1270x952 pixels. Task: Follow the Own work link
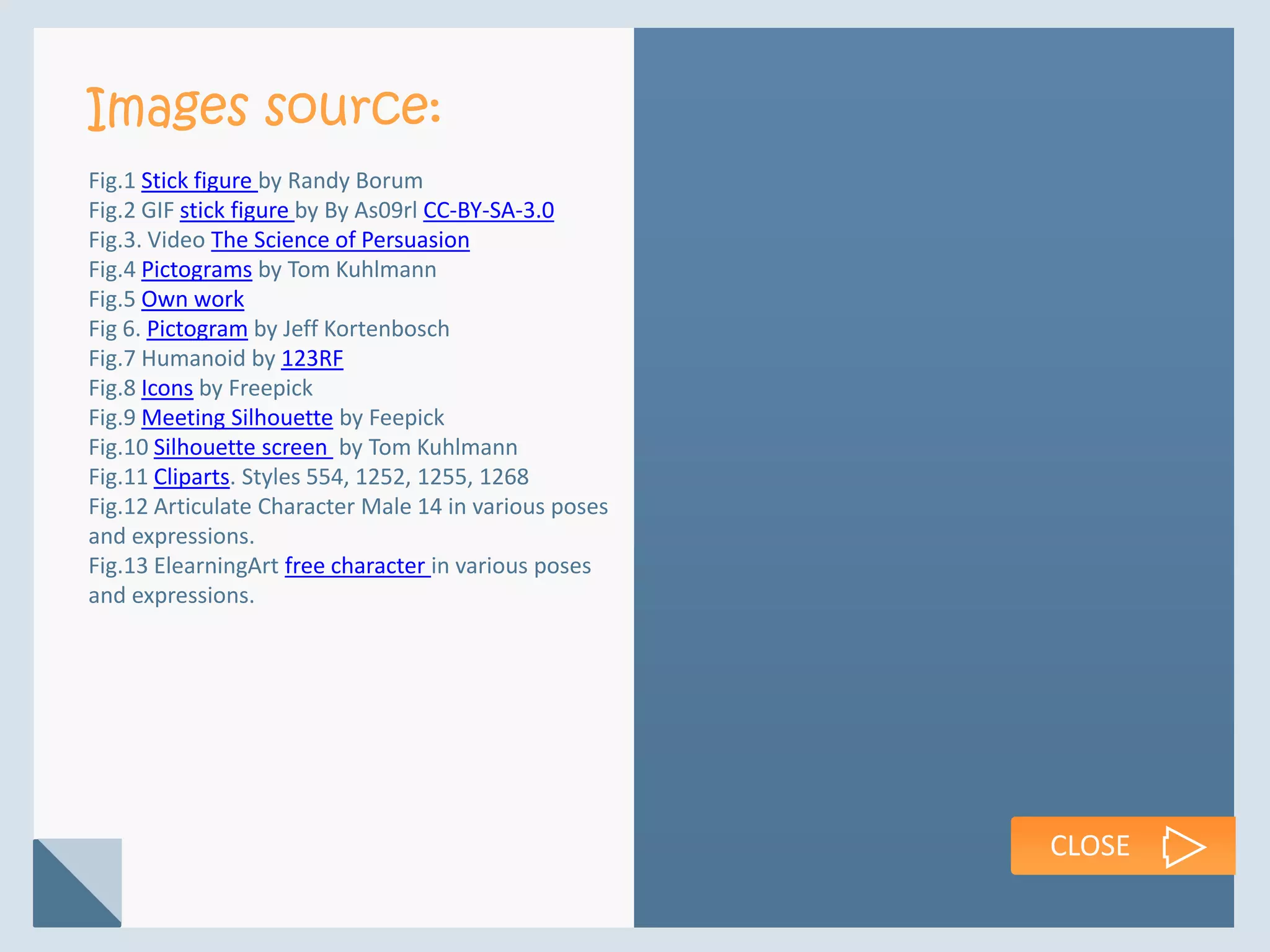[x=193, y=299]
